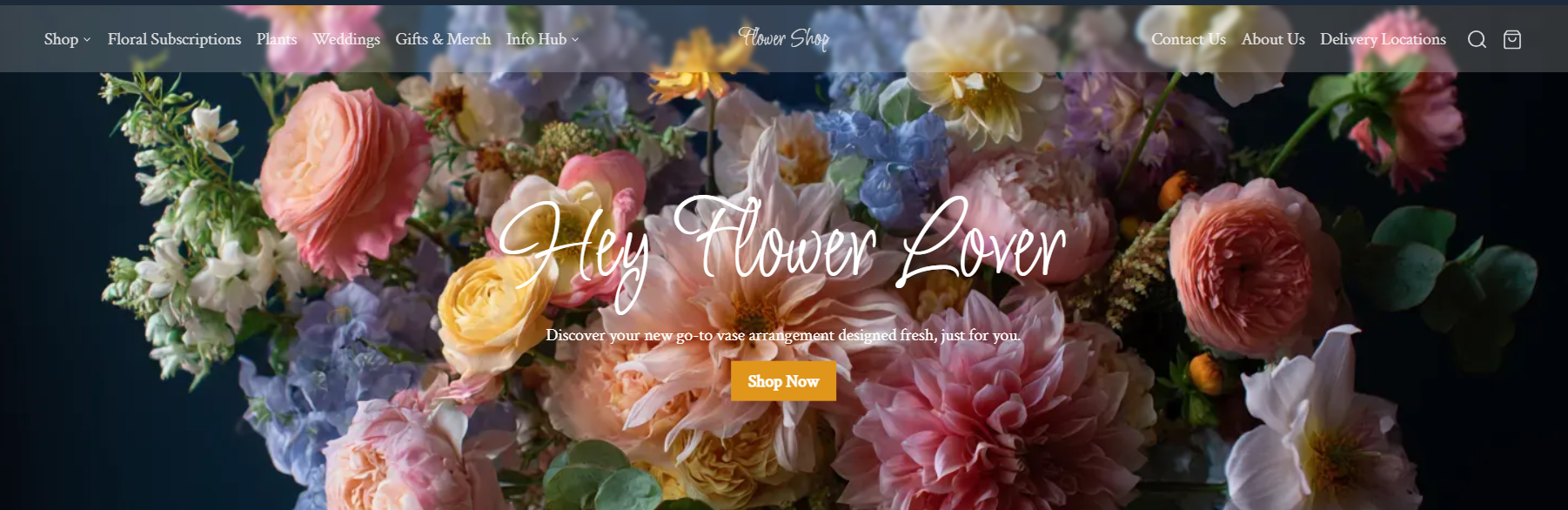The height and width of the screenshot is (510, 1568).
Task: Open the search icon in header
Action: 1477,39
